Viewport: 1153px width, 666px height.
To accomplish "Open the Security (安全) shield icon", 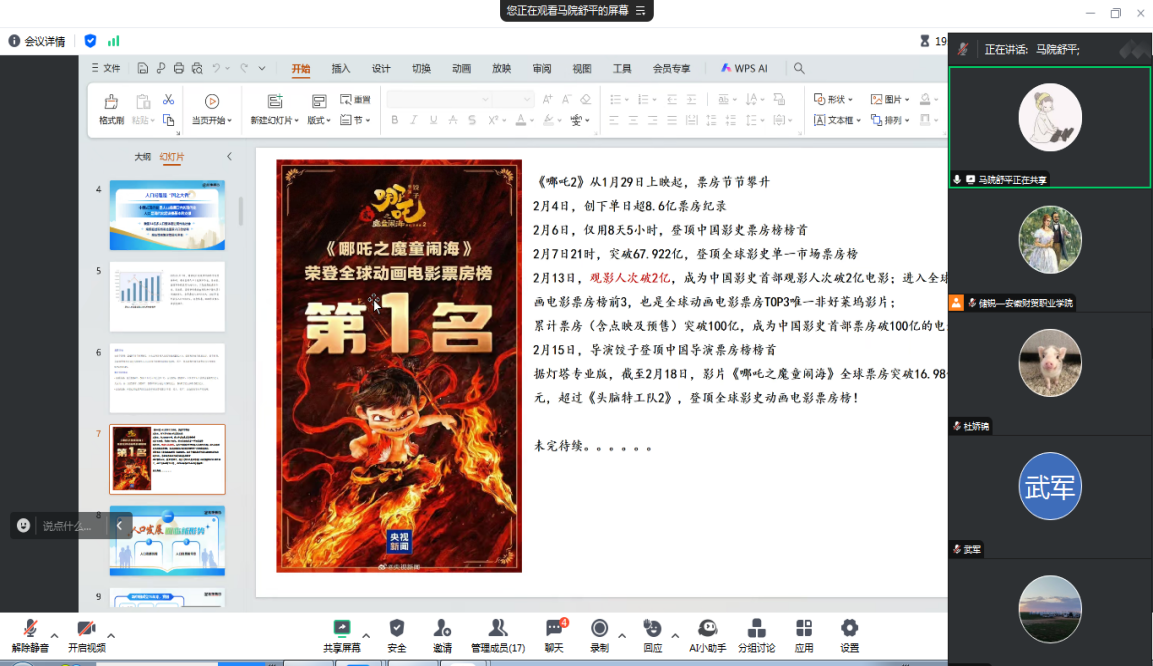I will coord(397,634).
